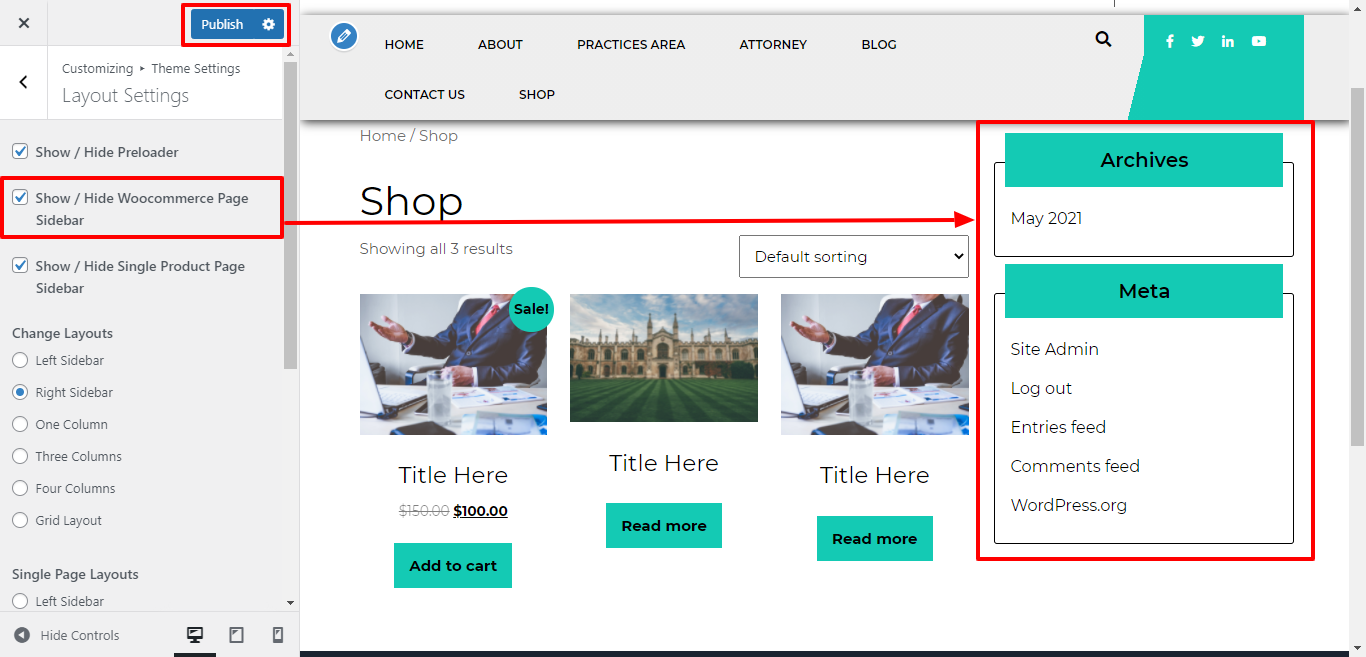Switch to tablet preview device icon
The width and height of the screenshot is (1366, 657).
[x=237, y=635]
